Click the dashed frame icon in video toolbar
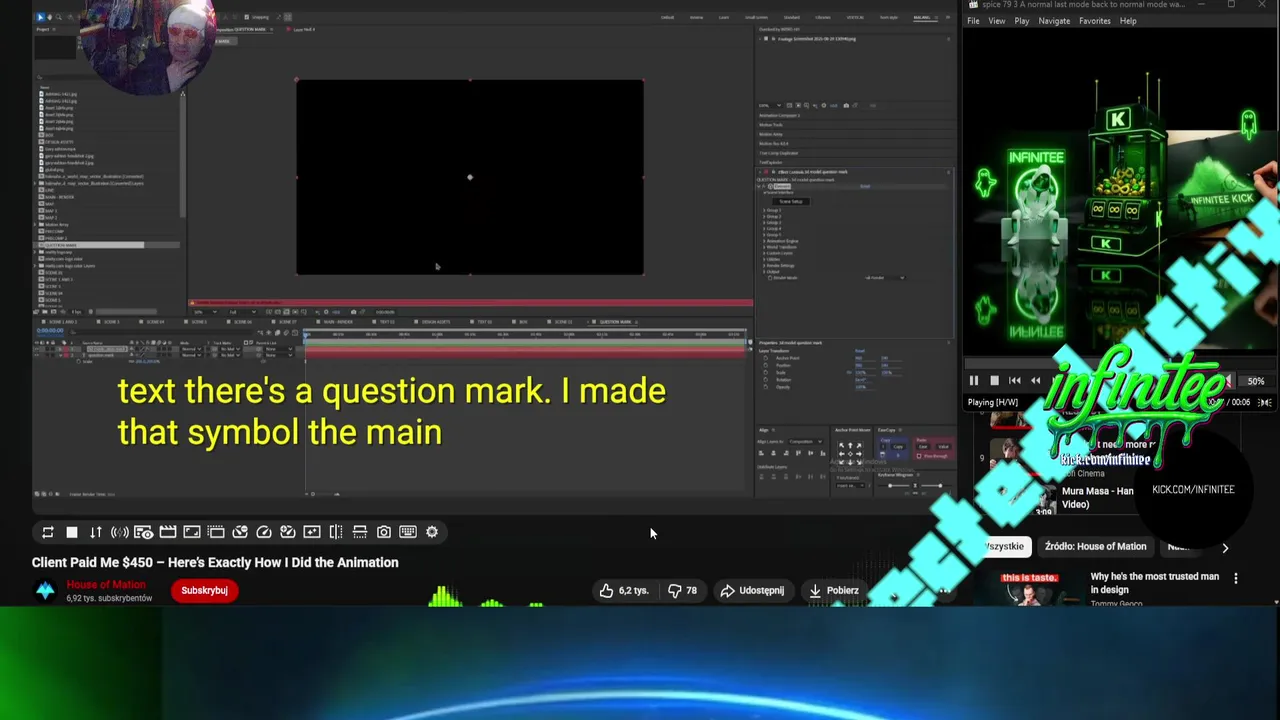This screenshot has width=1280, height=720. coord(216,532)
